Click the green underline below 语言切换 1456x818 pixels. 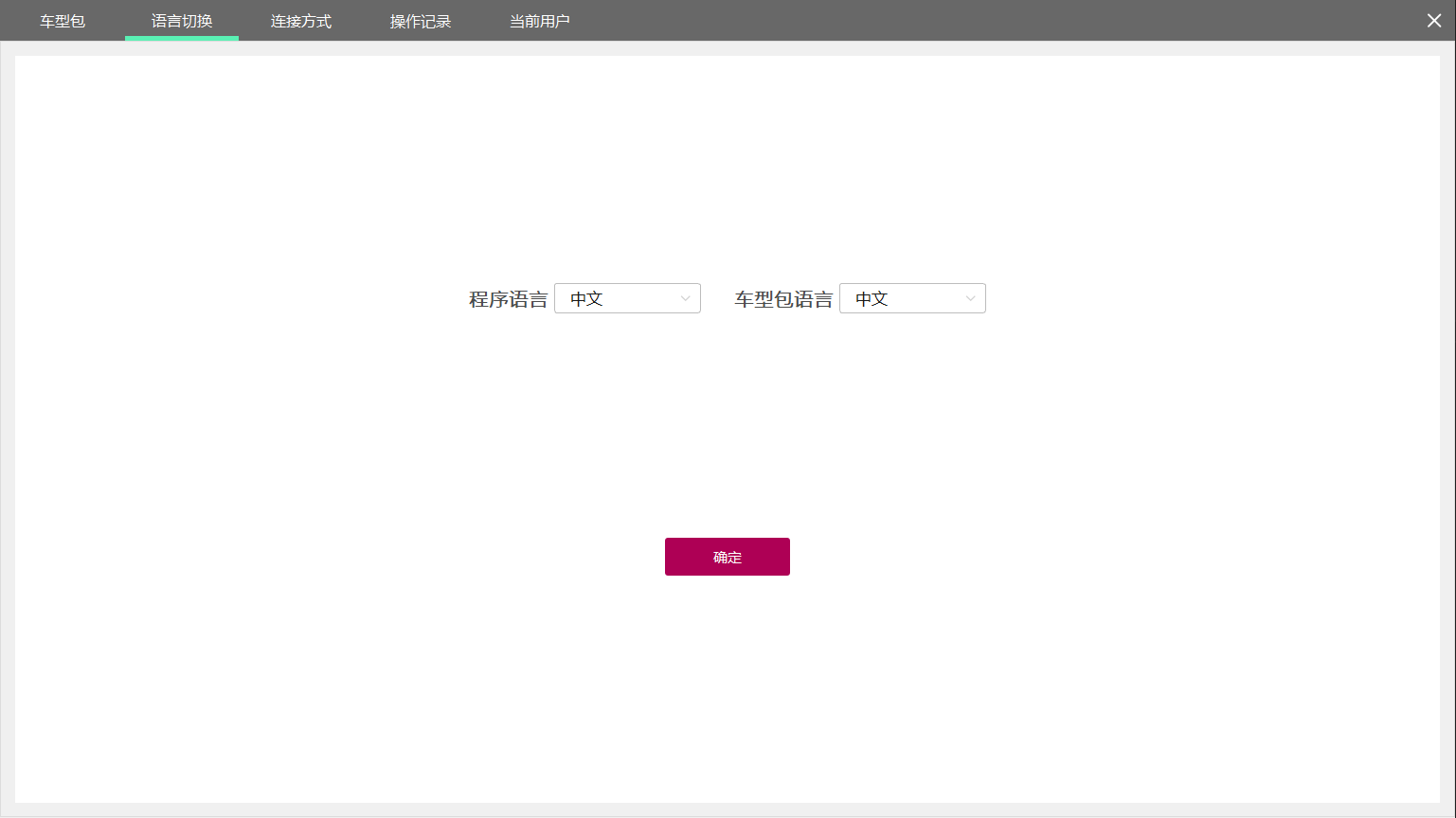pos(182,39)
